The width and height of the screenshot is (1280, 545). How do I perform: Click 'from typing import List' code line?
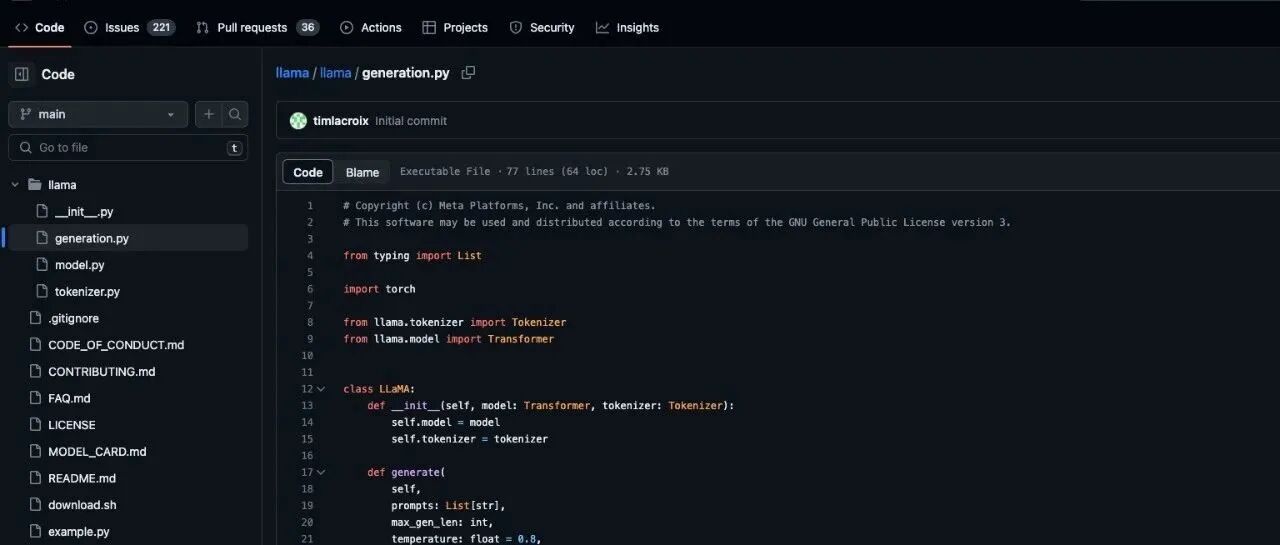coord(412,255)
